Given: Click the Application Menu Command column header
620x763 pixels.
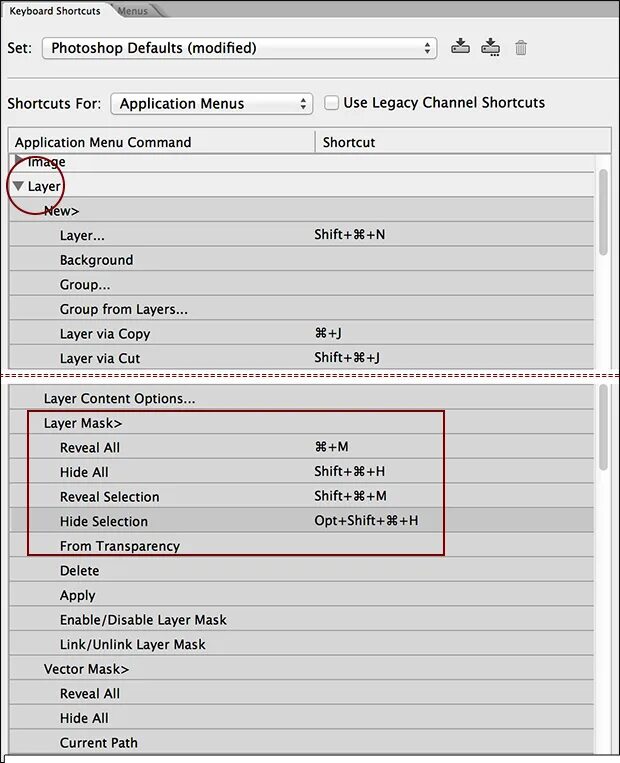Looking at the screenshot, I should click(x=162, y=142).
